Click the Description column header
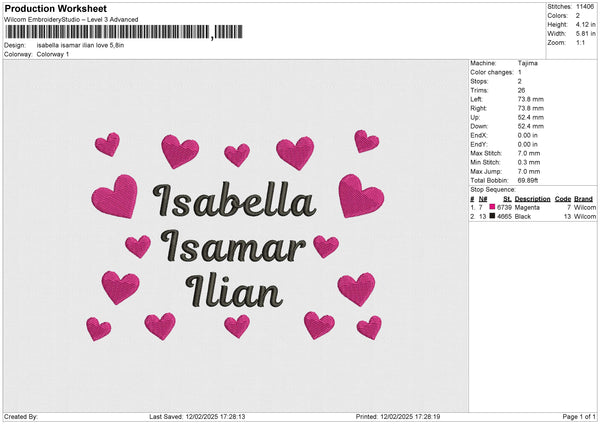Image resolution: width=600 pixels, height=424 pixels. point(532,199)
